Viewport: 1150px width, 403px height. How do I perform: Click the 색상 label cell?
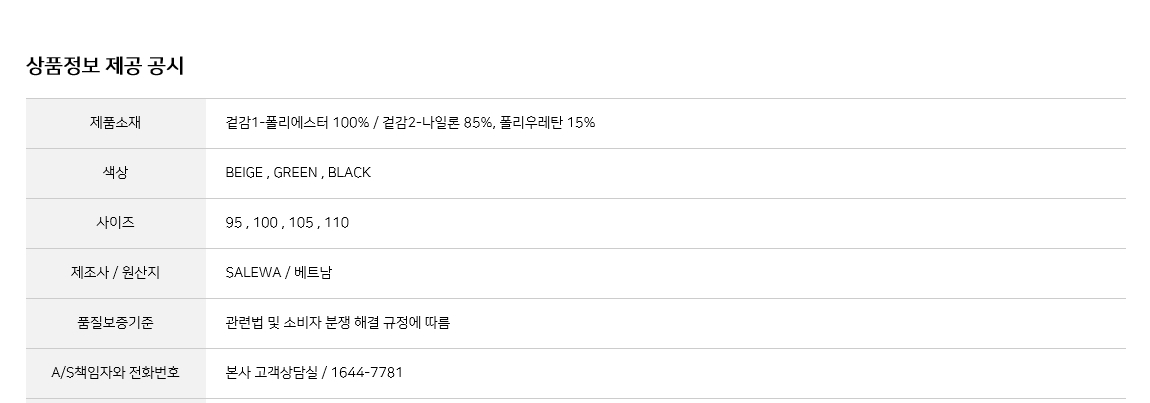(x=115, y=173)
